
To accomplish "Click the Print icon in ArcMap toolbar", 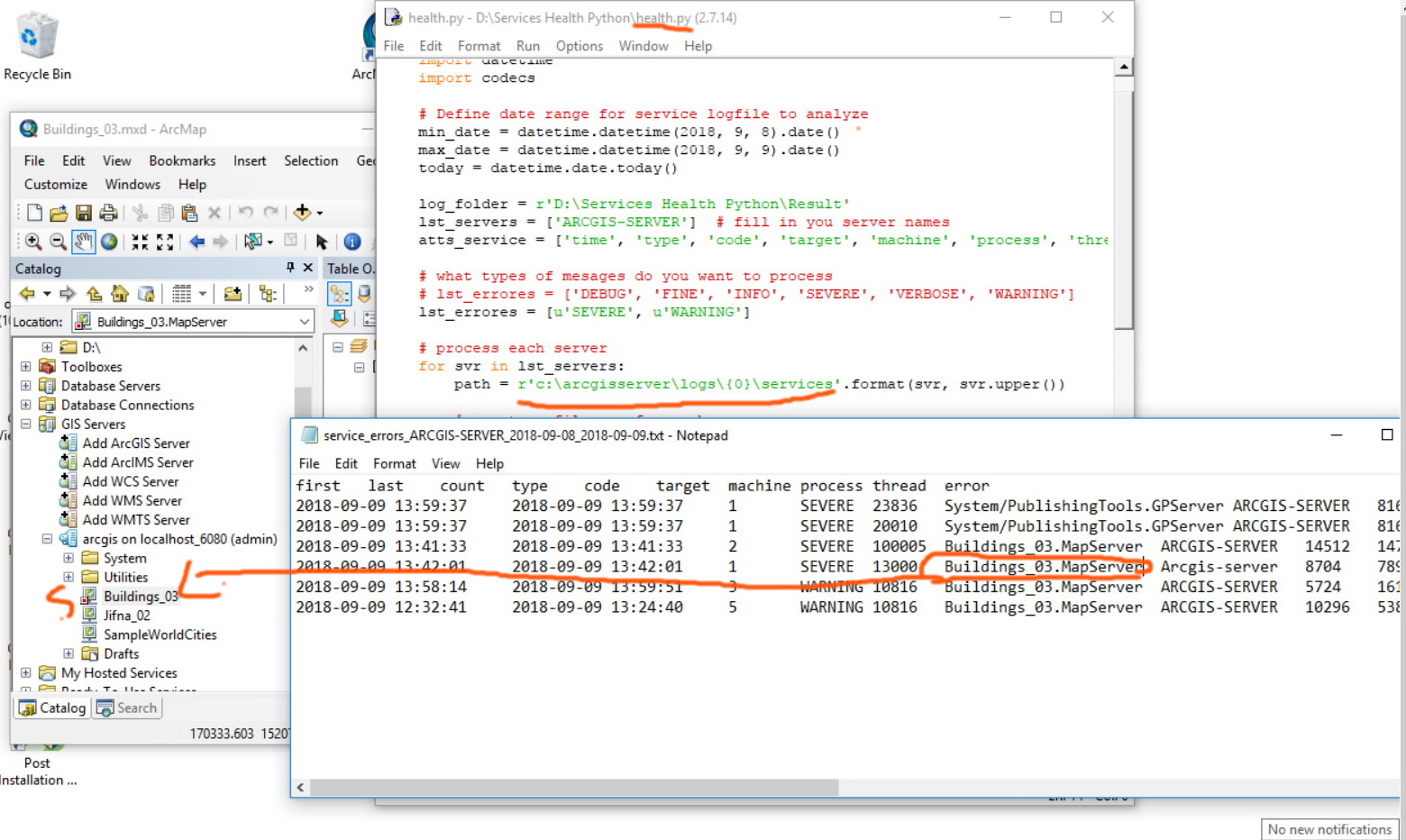I will (x=108, y=213).
